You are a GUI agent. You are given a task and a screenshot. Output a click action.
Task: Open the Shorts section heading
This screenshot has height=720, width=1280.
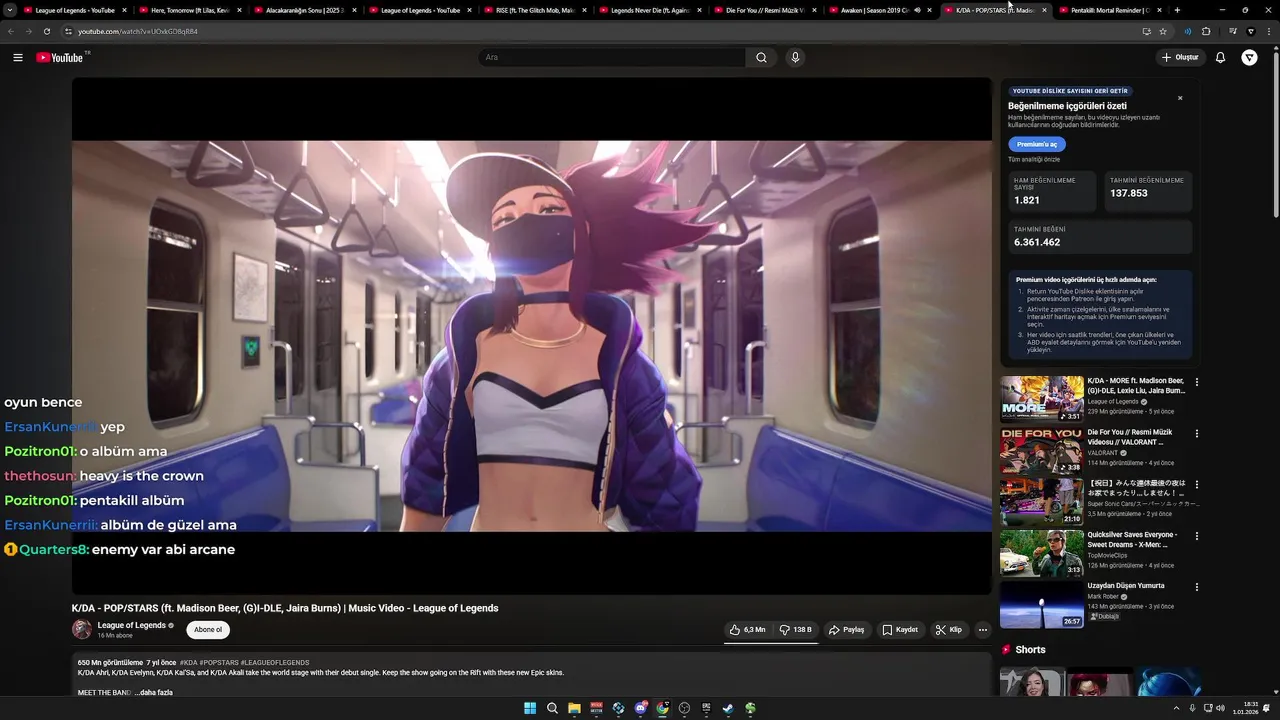click(1030, 650)
